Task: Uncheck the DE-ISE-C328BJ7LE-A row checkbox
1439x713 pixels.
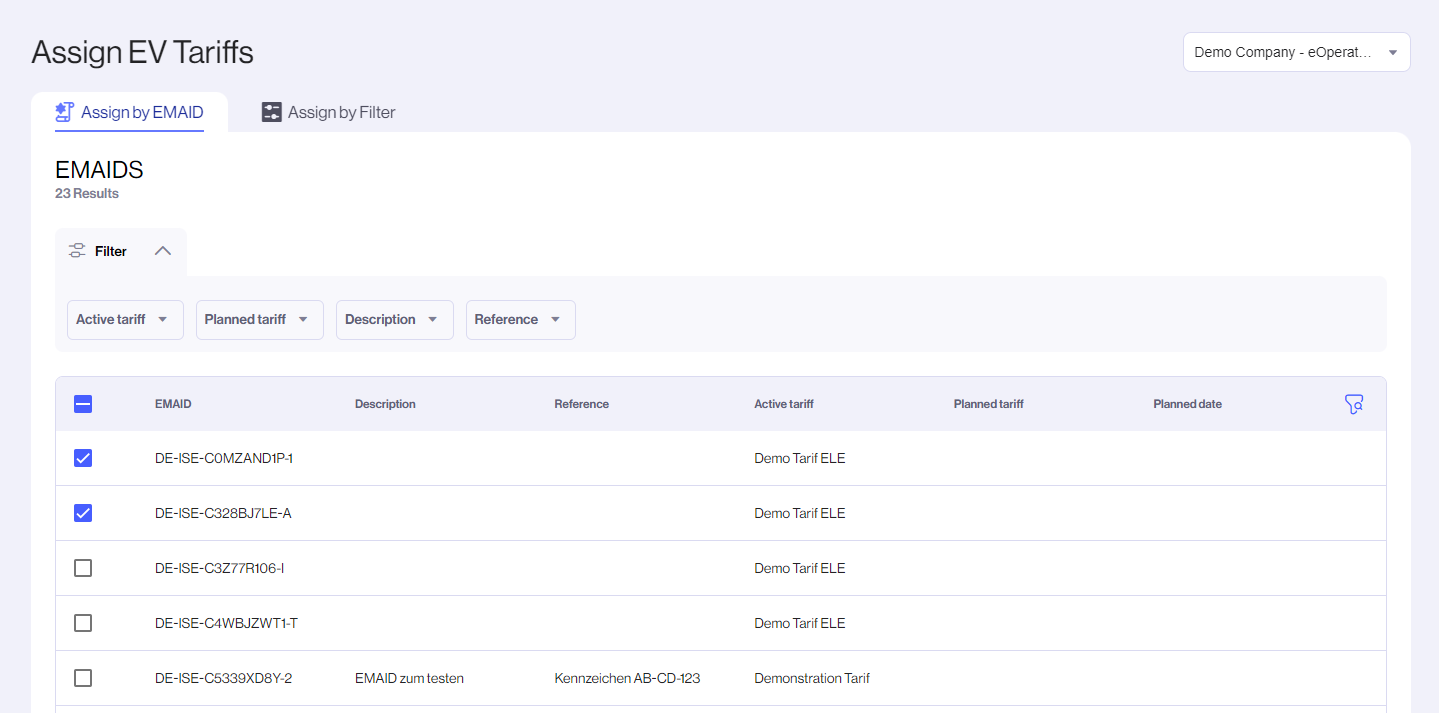Action: (83, 513)
